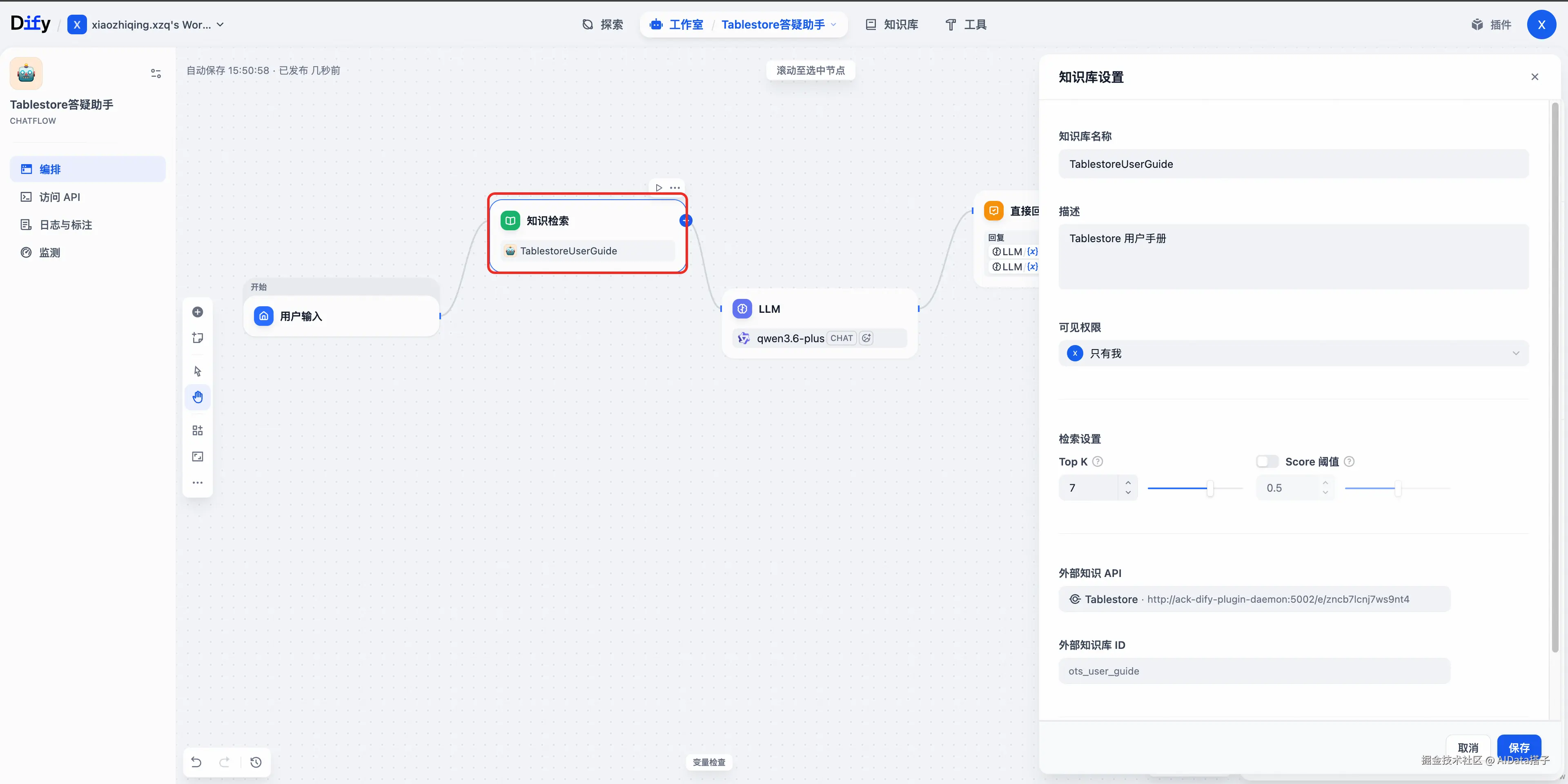Click the 描述 text area
The width and height of the screenshot is (1568, 784).
point(1294,257)
